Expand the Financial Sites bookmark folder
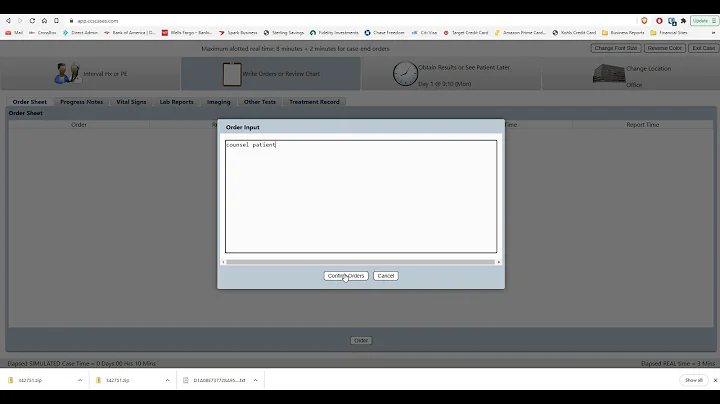 click(x=669, y=33)
